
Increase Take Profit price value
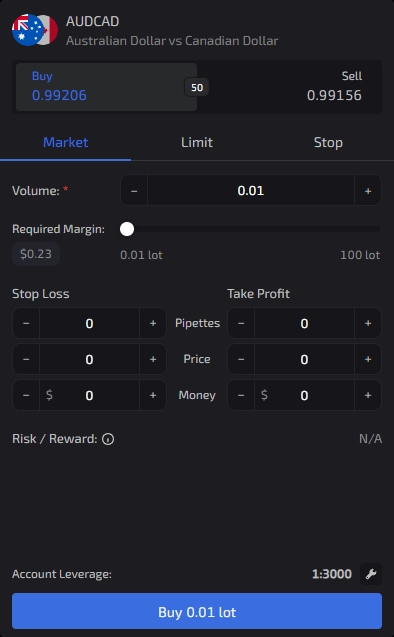coord(368,360)
